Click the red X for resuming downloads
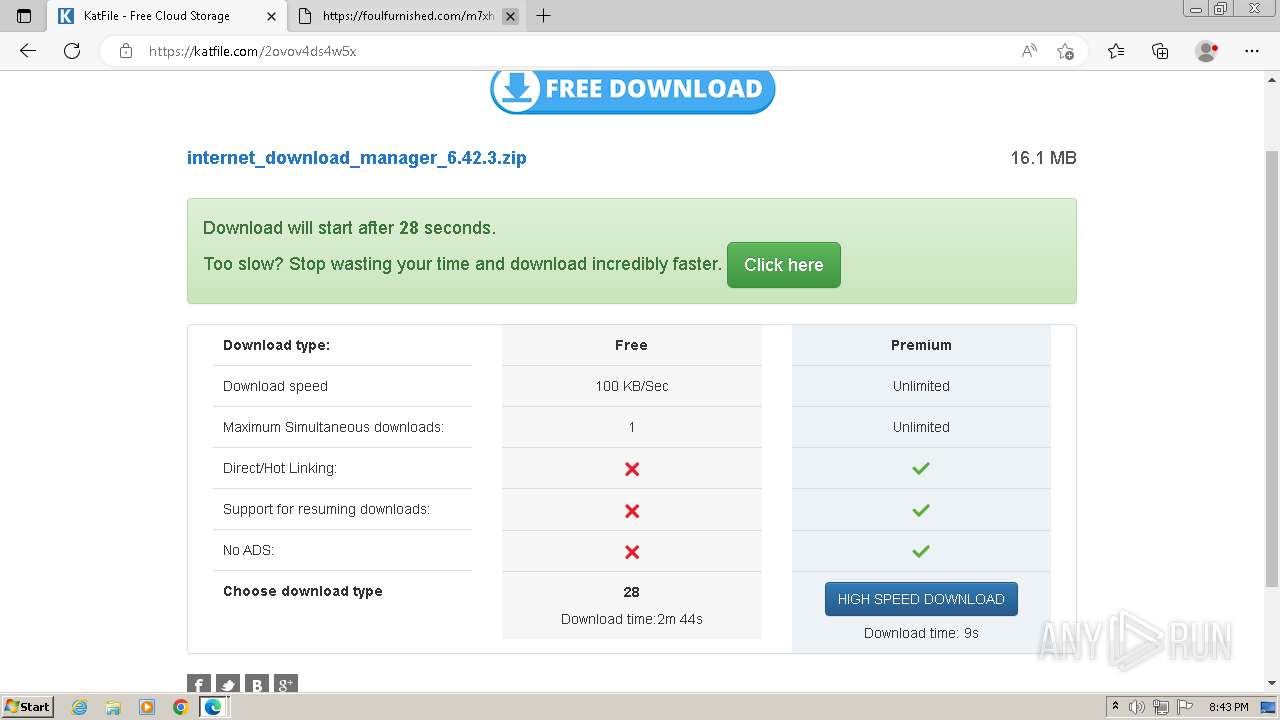1280x720 pixels. 632,510
